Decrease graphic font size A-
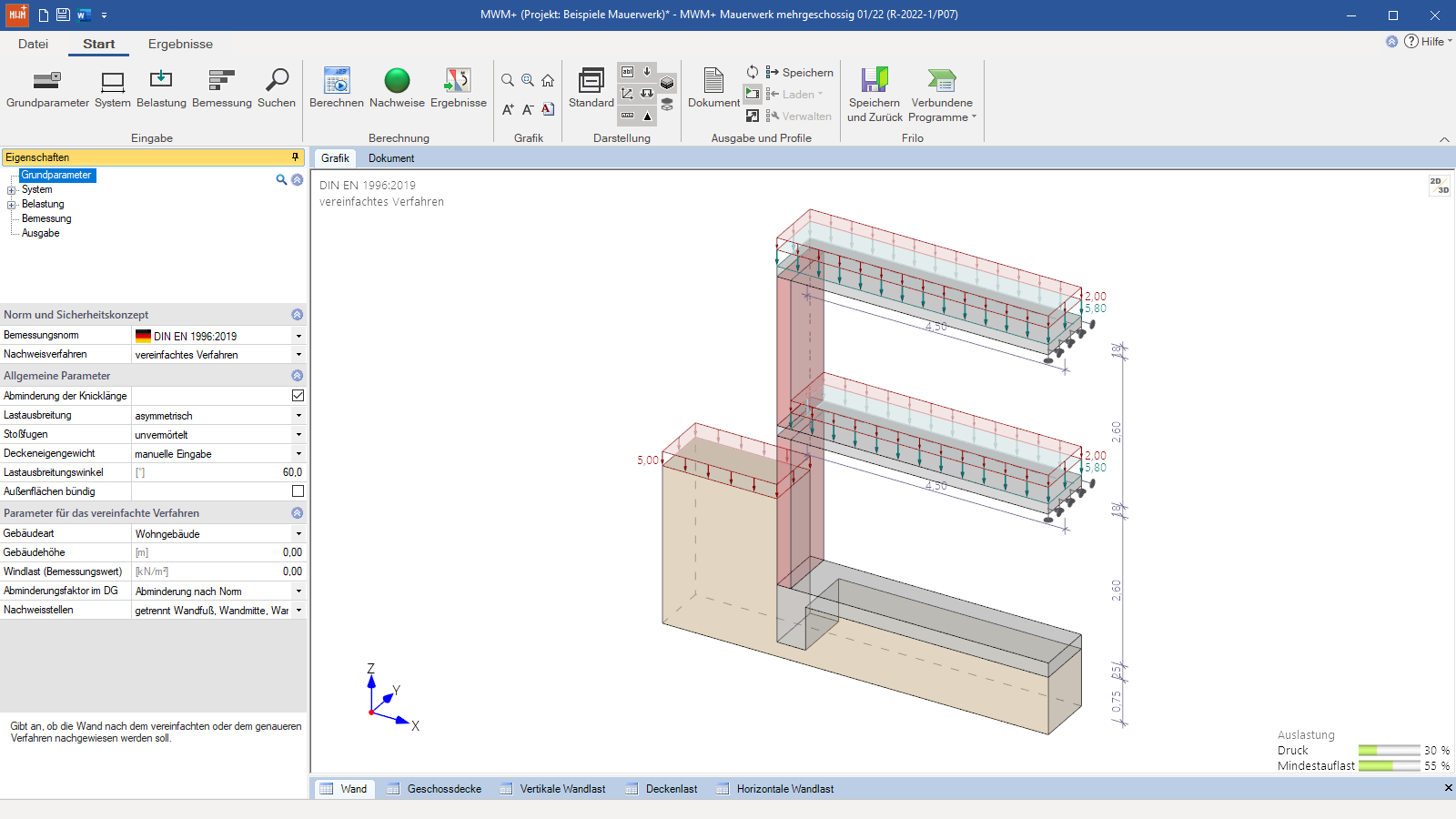The image size is (1456, 819). point(528,109)
